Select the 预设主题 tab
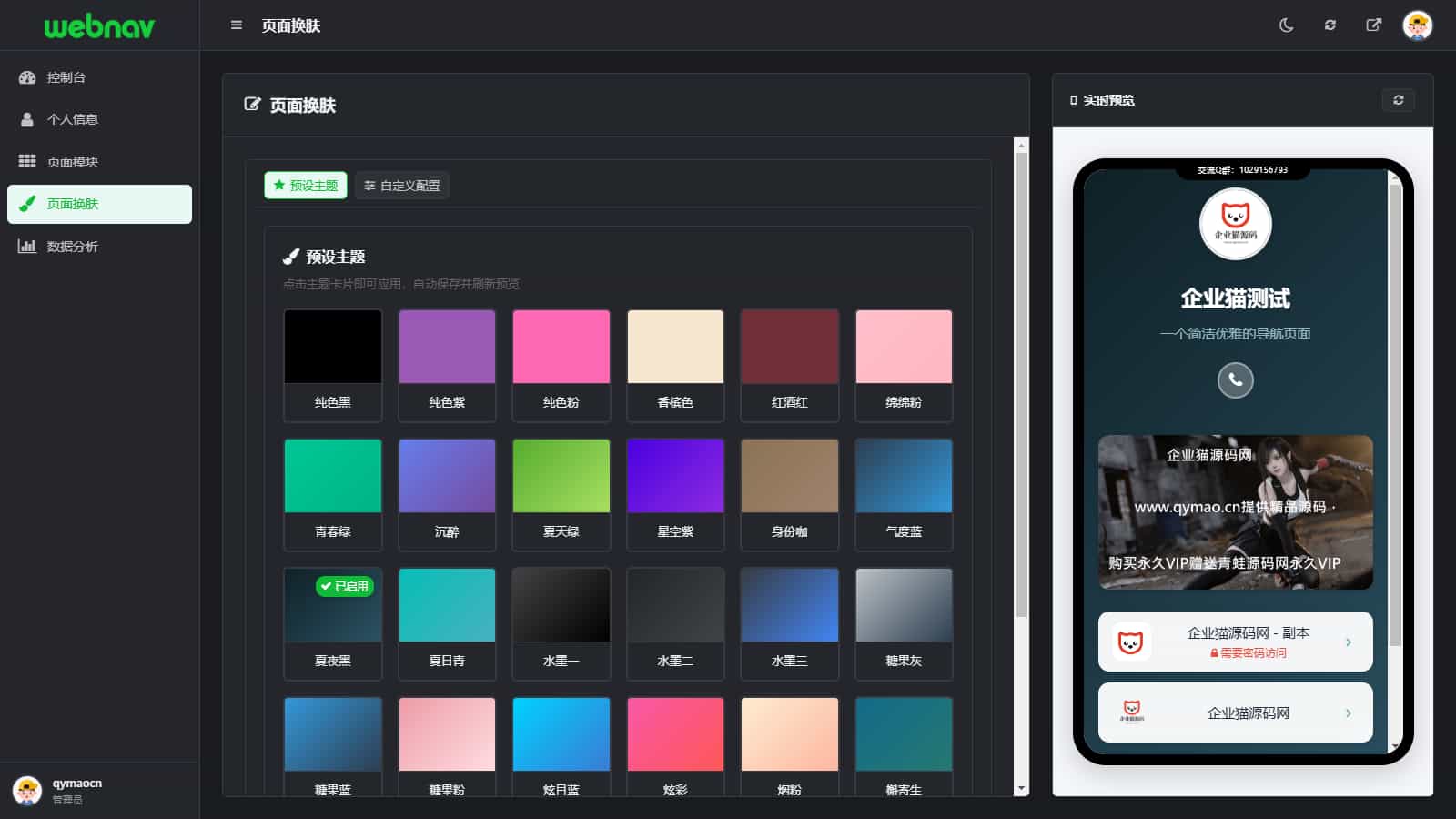 [x=306, y=186]
